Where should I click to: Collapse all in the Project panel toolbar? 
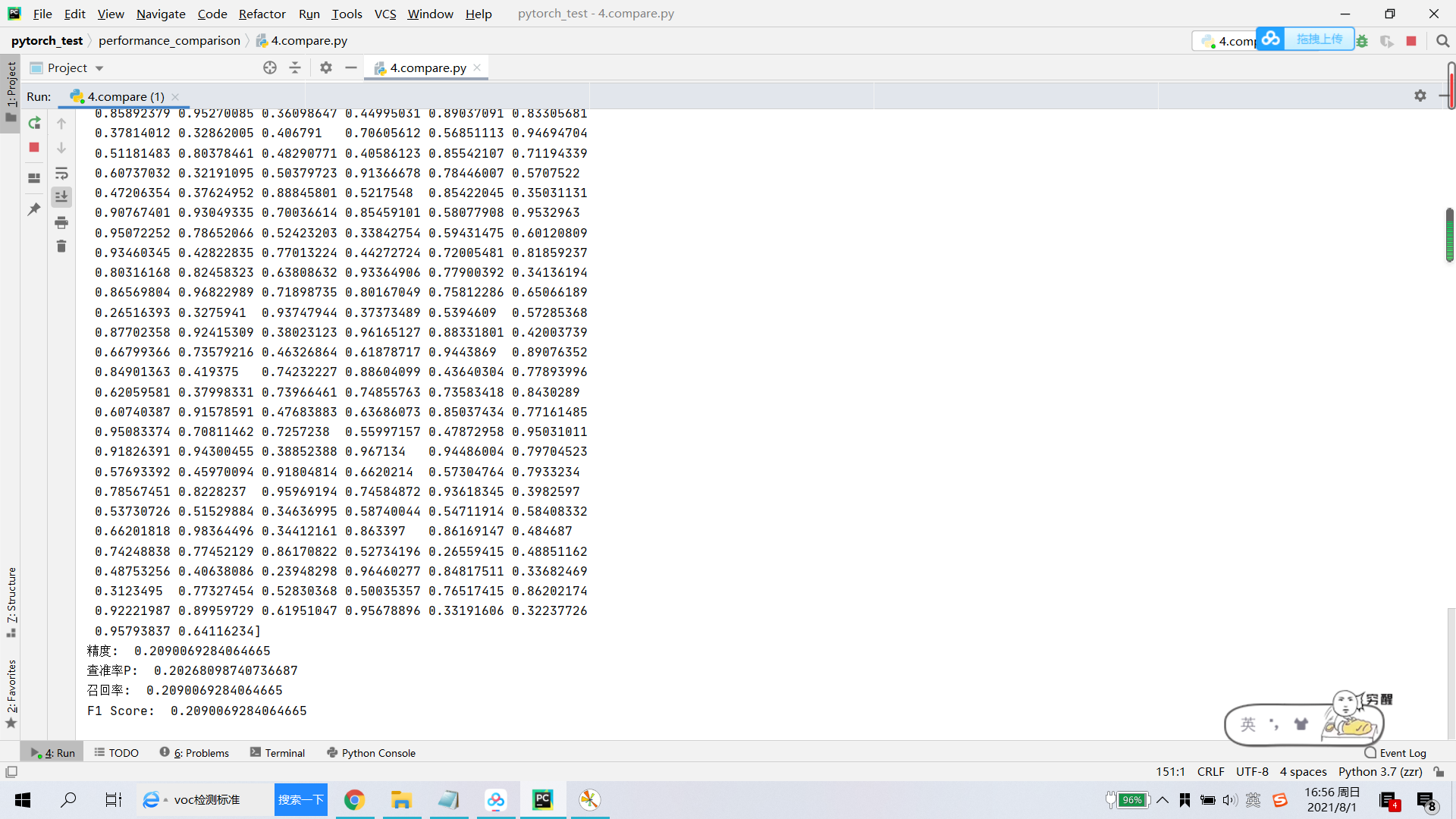pyautogui.click(x=295, y=67)
